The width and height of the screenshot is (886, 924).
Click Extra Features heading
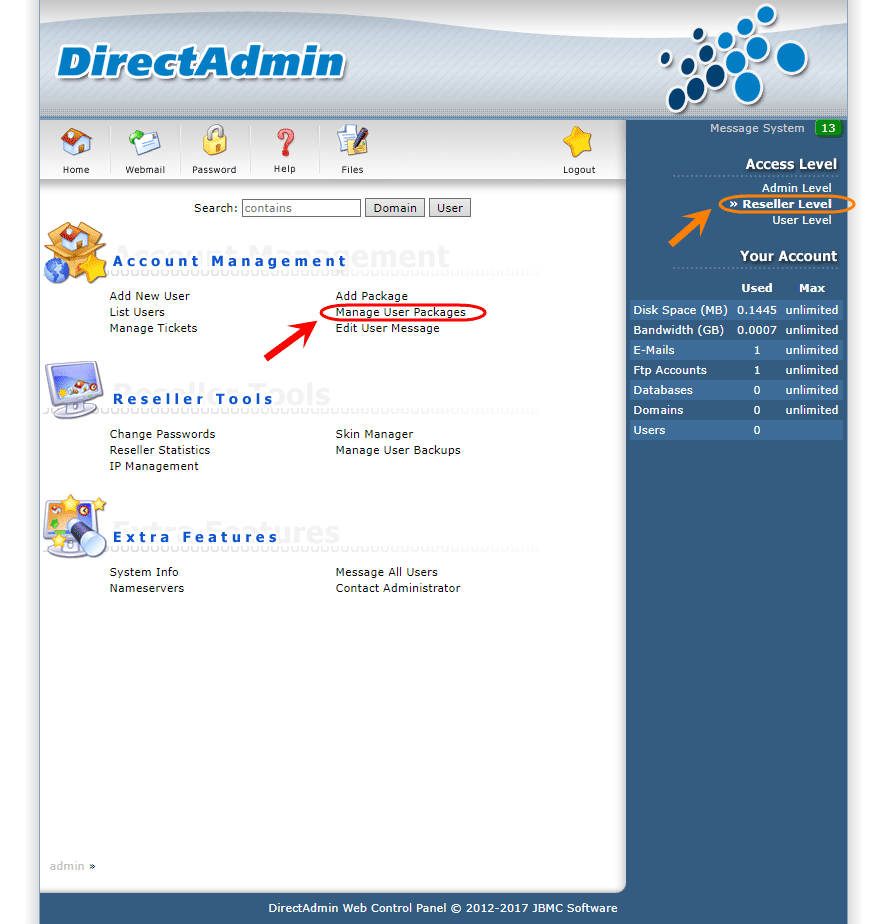click(x=195, y=537)
